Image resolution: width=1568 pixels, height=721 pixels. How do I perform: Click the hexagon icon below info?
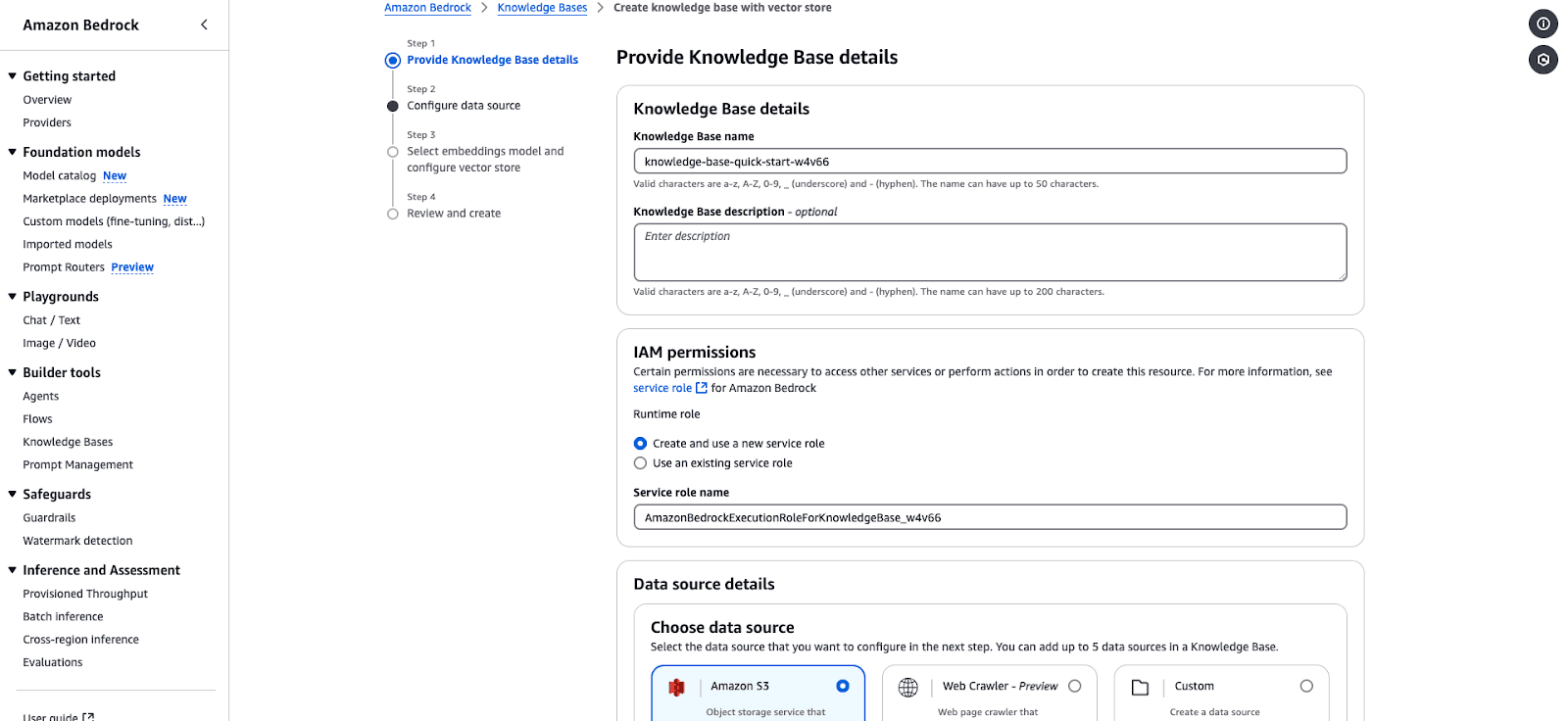tap(1543, 60)
